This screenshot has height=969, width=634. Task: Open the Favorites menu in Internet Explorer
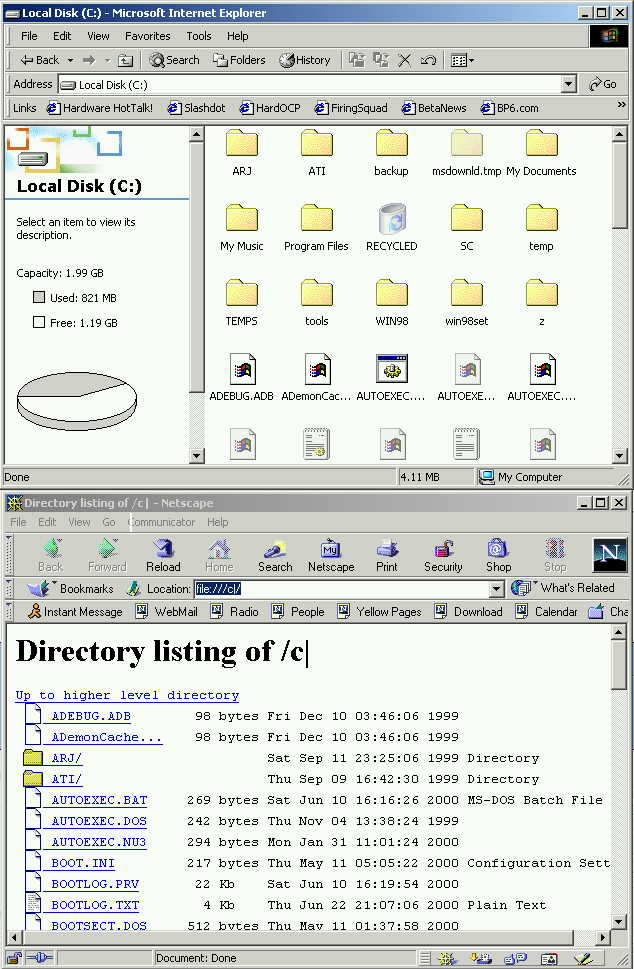coord(148,36)
